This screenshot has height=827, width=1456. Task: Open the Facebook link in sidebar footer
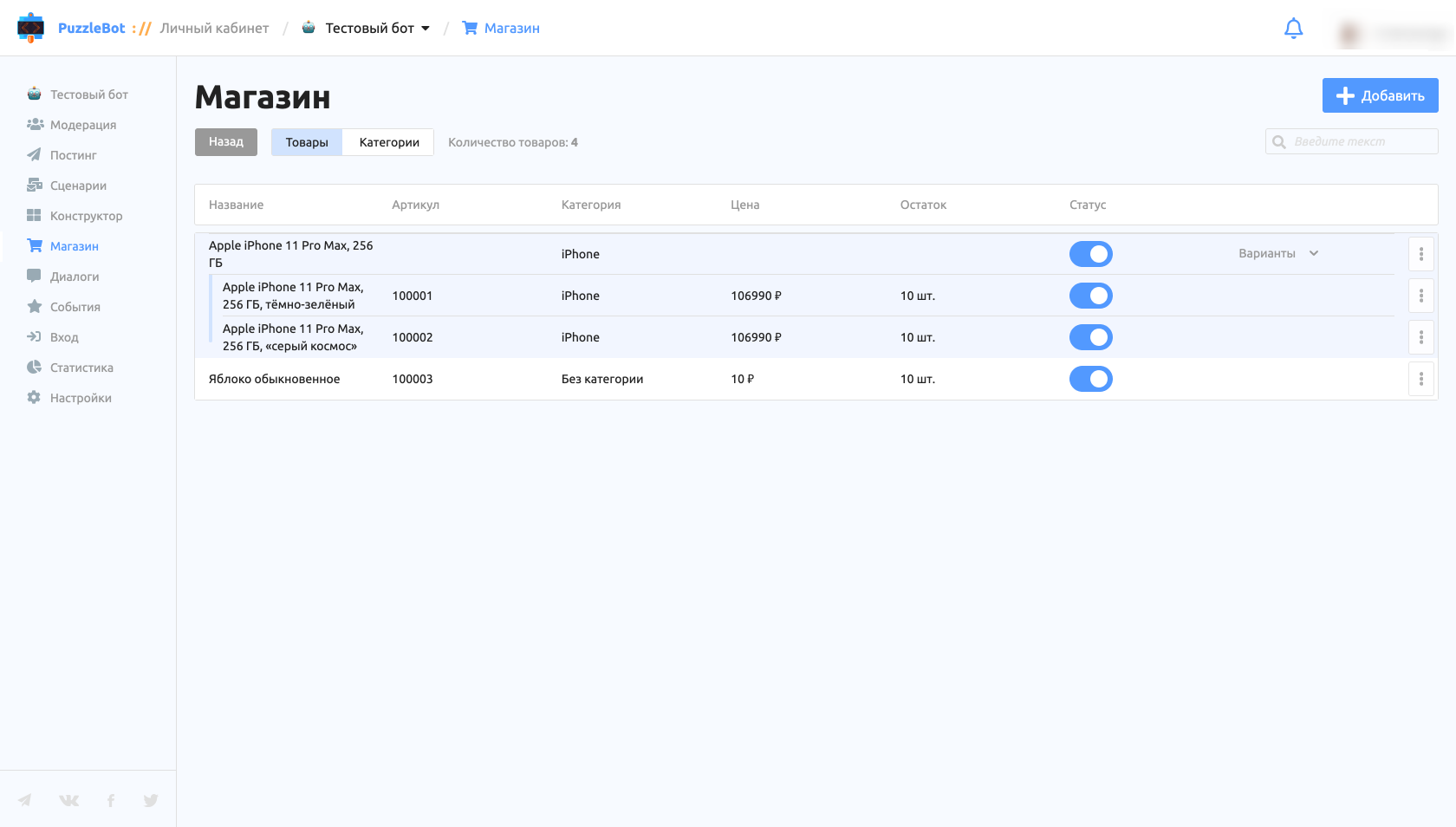pos(111,800)
